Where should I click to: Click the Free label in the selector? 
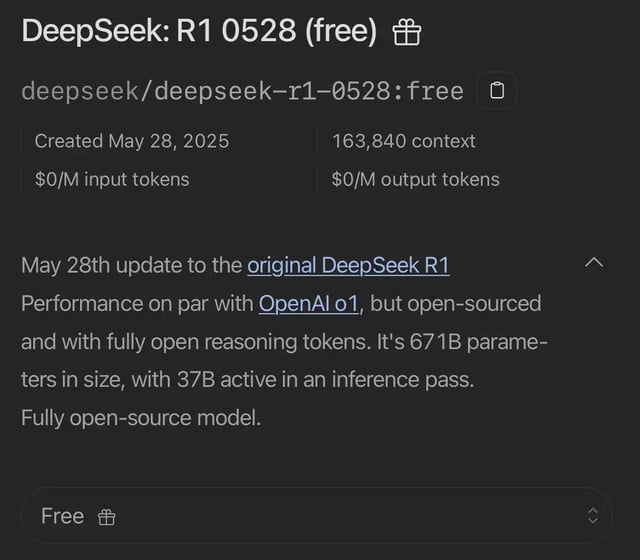click(x=62, y=516)
